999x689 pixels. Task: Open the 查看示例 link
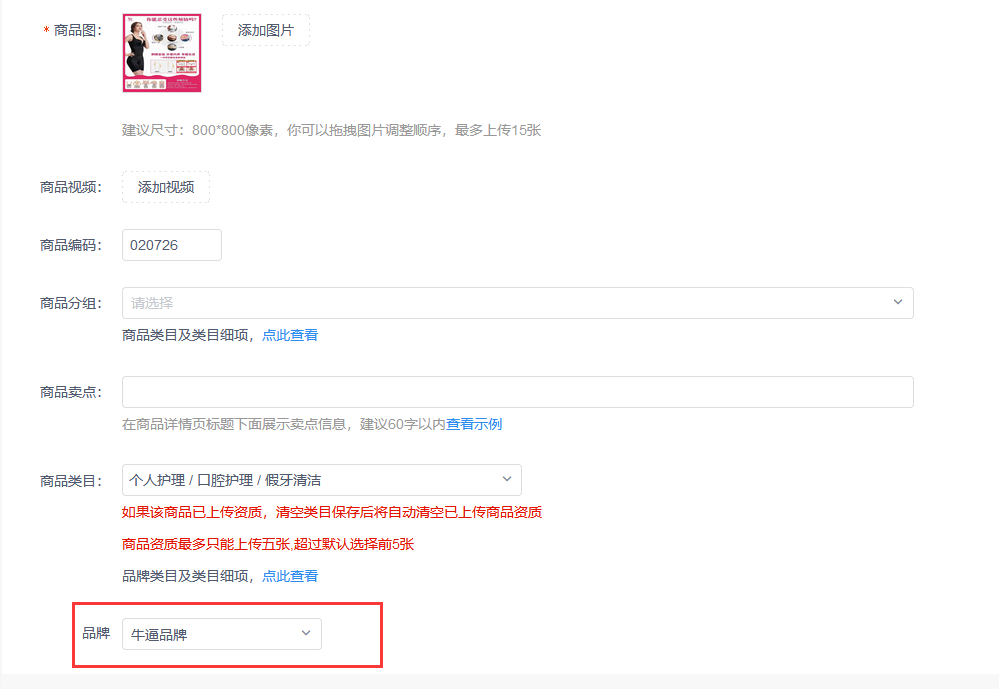click(474, 424)
